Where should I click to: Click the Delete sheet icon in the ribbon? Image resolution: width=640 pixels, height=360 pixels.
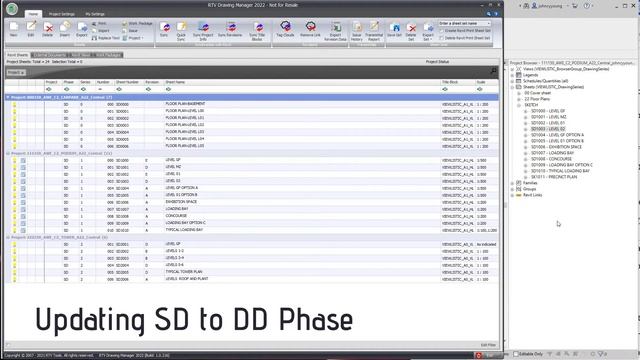pyautogui.click(x=48, y=27)
